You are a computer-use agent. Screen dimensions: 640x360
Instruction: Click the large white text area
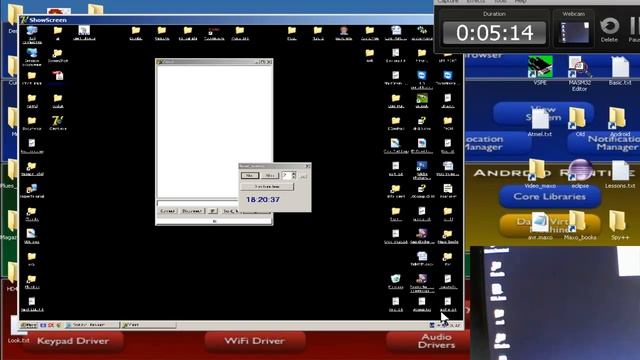click(x=214, y=131)
